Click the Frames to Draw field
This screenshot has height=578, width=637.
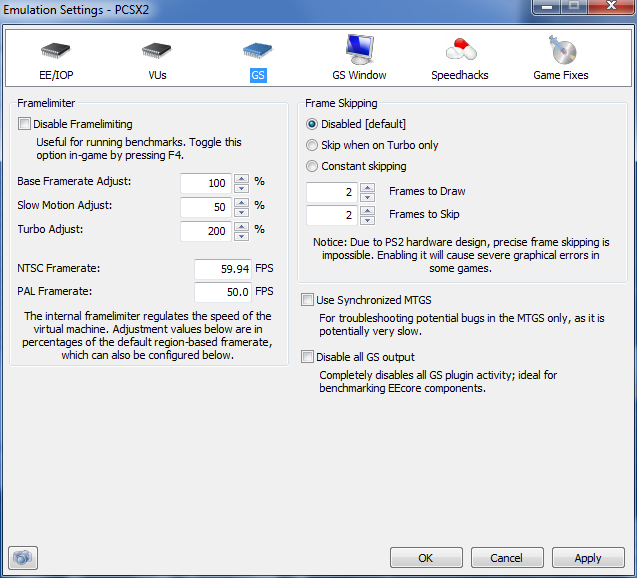click(x=332, y=192)
